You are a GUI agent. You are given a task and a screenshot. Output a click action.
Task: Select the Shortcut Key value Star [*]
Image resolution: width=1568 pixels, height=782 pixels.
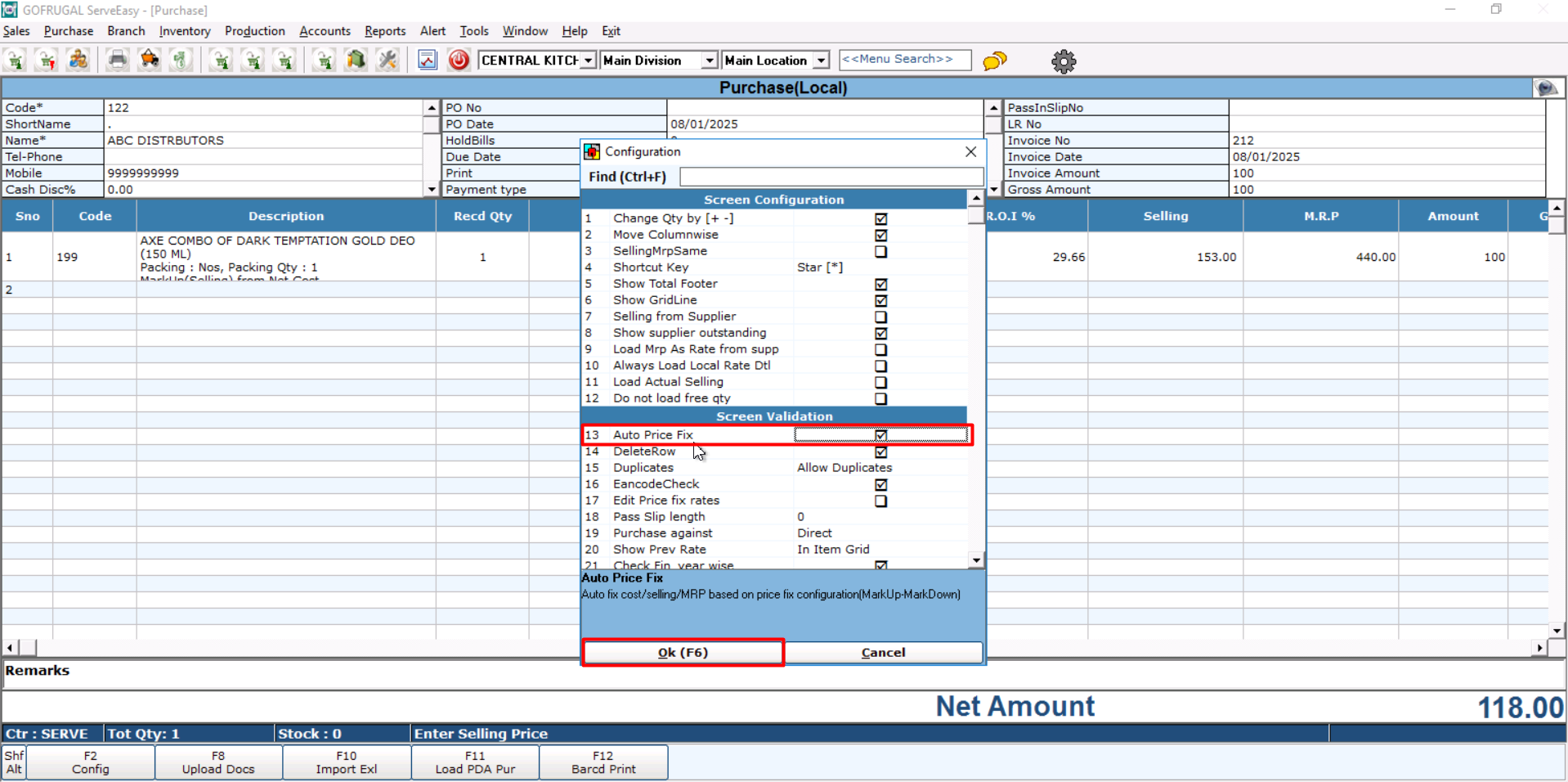coord(820,267)
